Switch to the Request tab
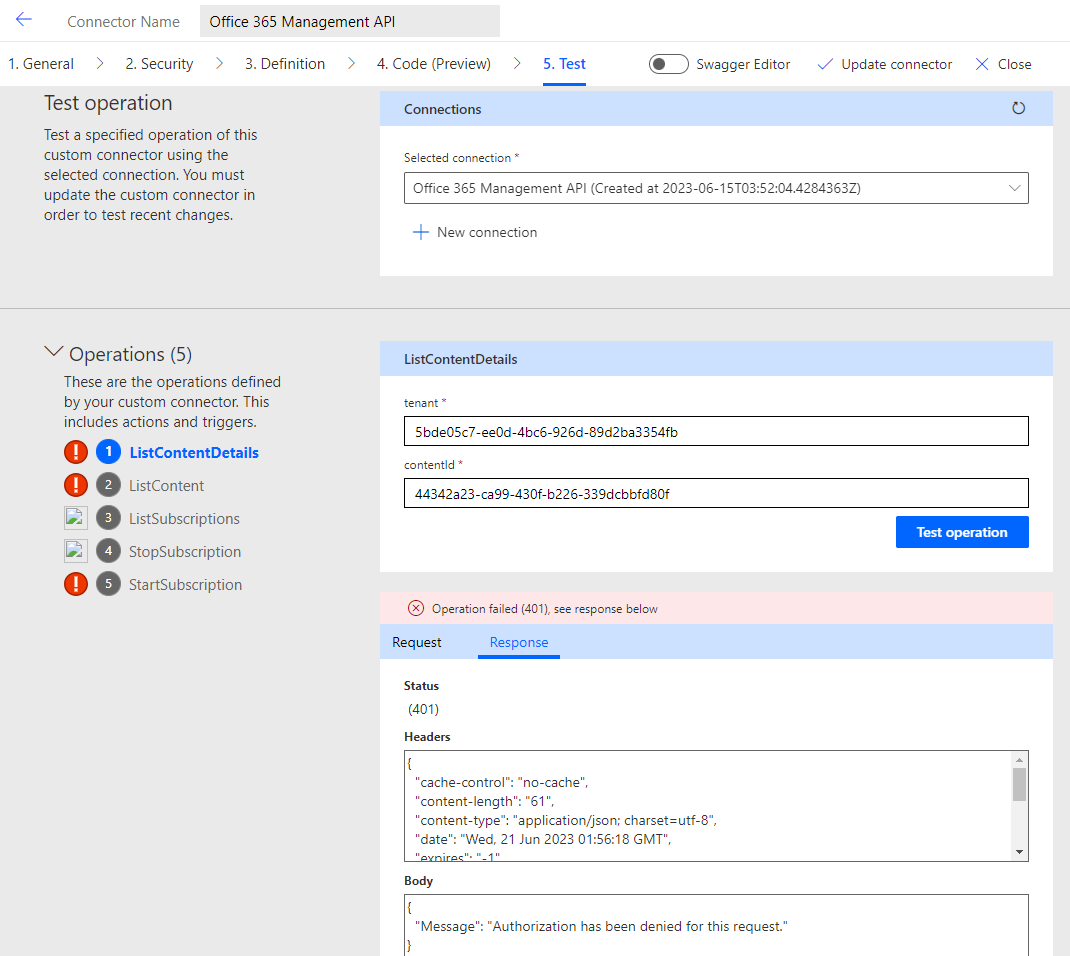Screen dimensions: 1070x956 (x=417, y=642)
